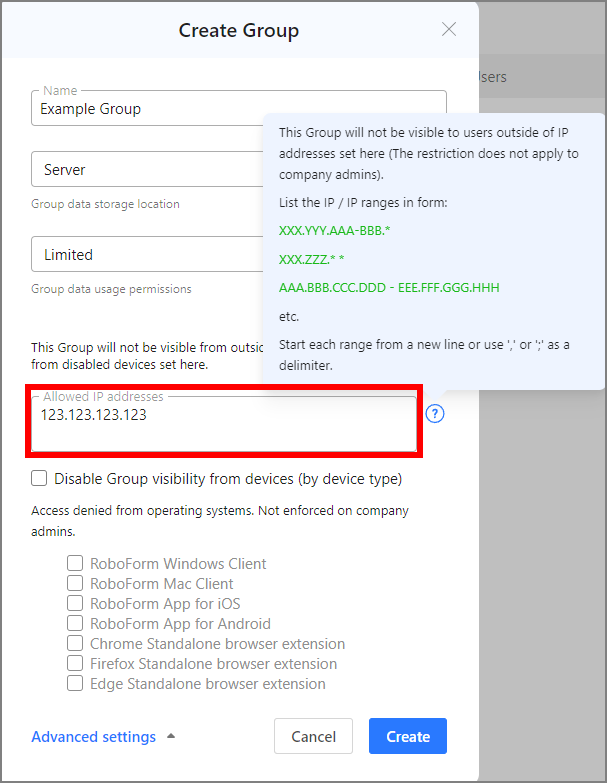Click the Create Group dialog title
Viewport: 607px width, 783px height.
point(238,30)
